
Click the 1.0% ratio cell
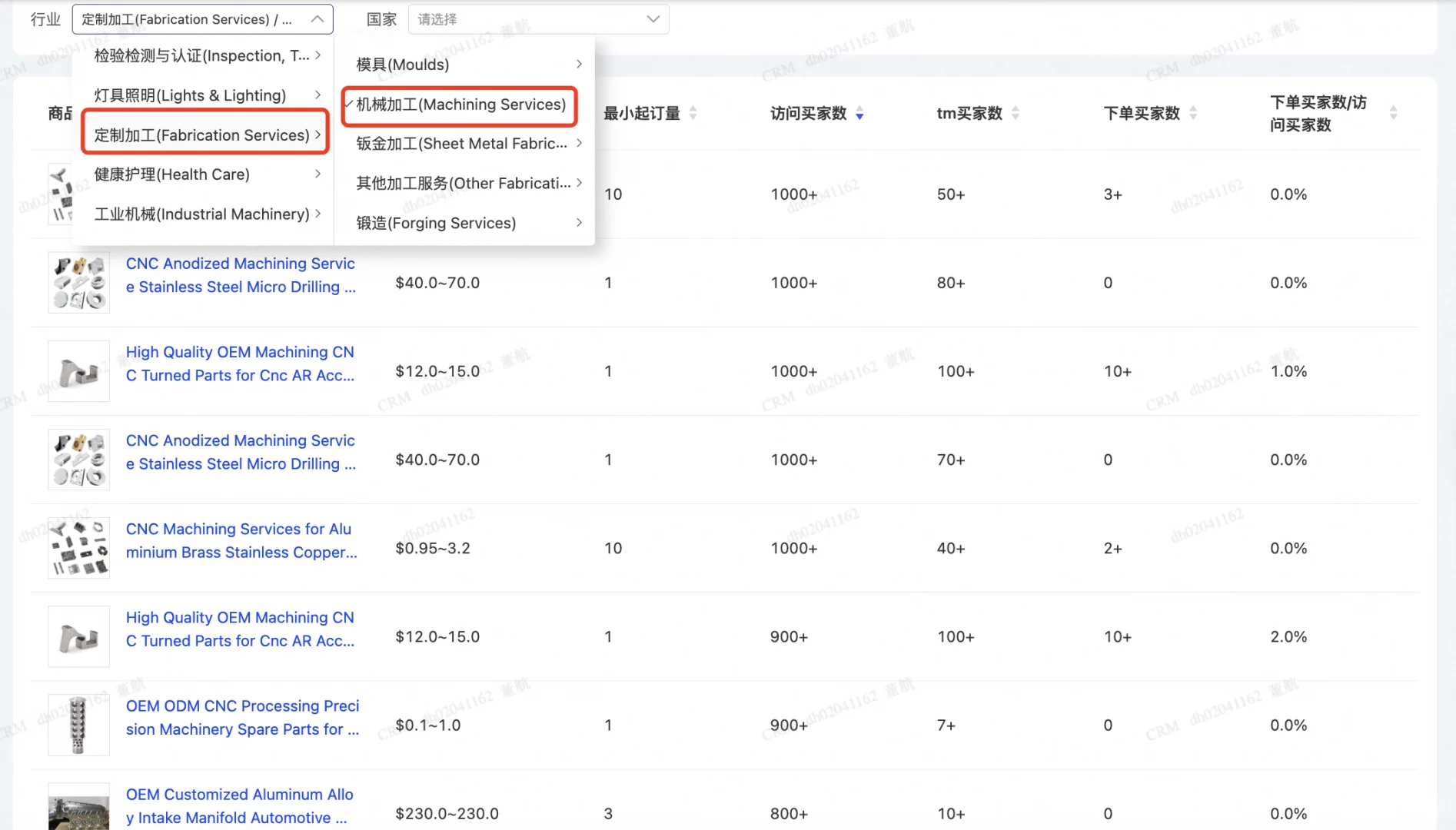click(1288, 371)
